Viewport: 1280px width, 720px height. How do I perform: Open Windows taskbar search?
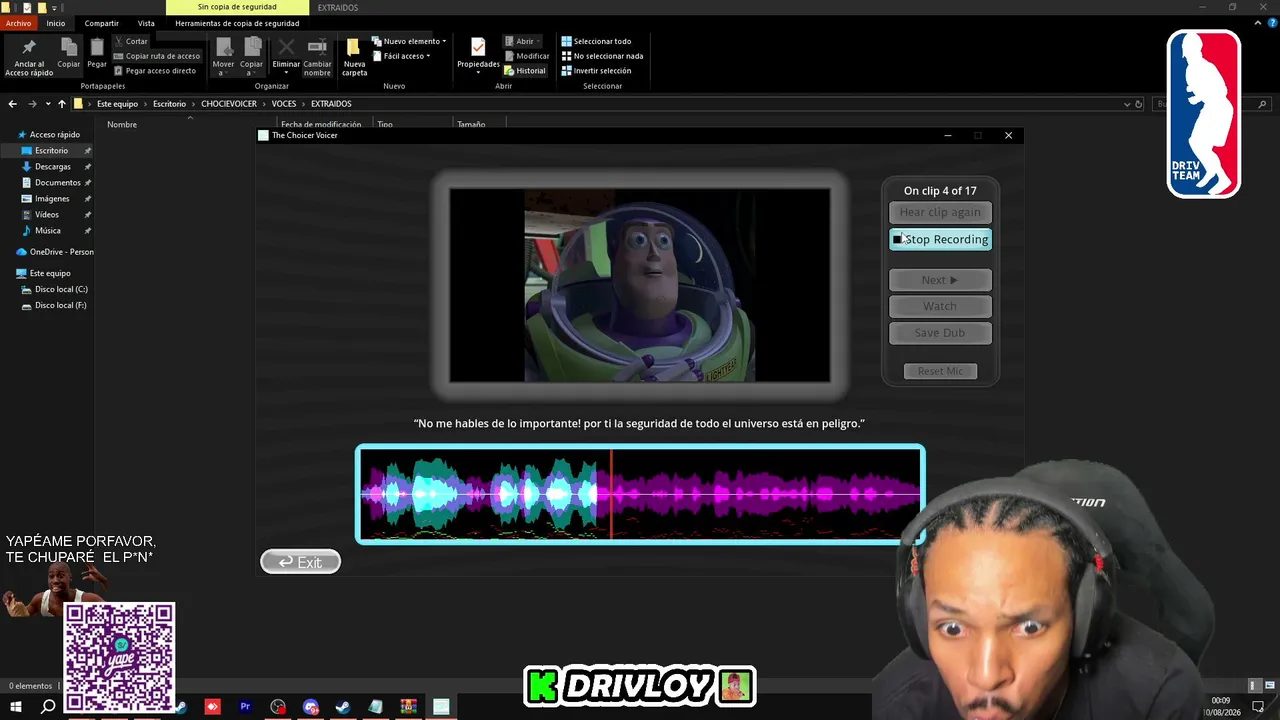click(x=48, y=707)
